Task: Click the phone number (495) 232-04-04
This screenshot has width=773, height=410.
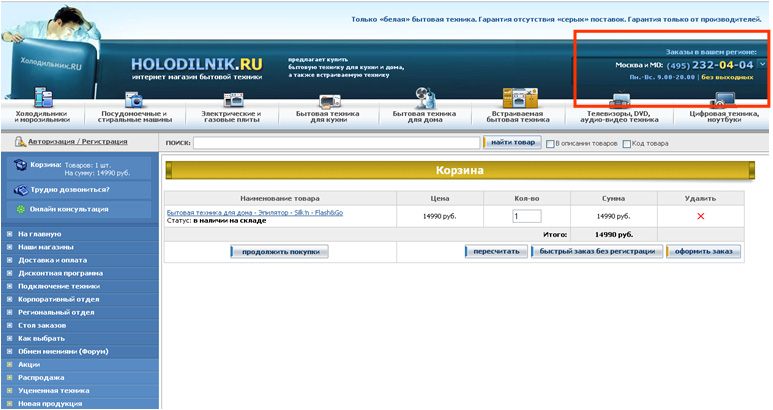Action: [710, 65]
